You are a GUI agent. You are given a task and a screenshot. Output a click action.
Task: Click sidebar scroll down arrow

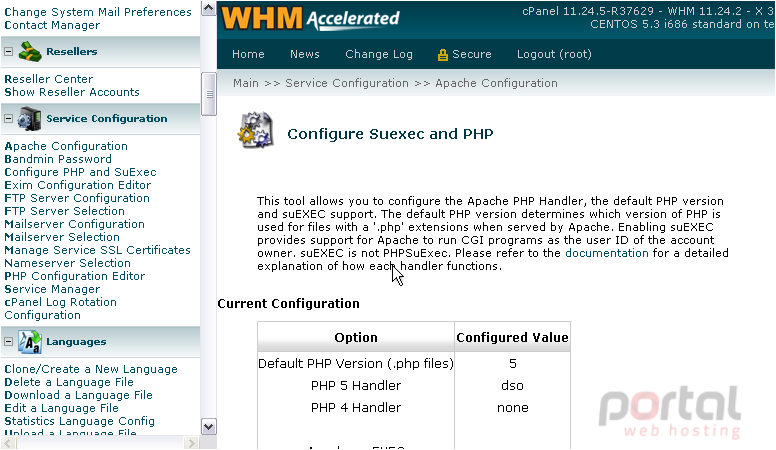click(x=209, y=427)
